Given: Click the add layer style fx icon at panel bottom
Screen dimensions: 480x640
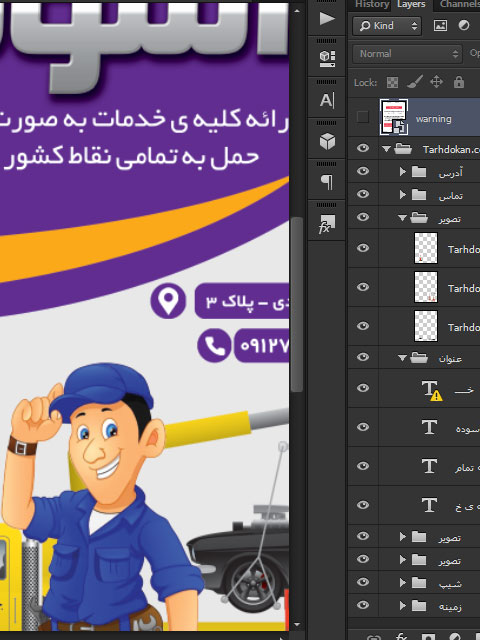Looking at the screenshot, I should (402, 637).
